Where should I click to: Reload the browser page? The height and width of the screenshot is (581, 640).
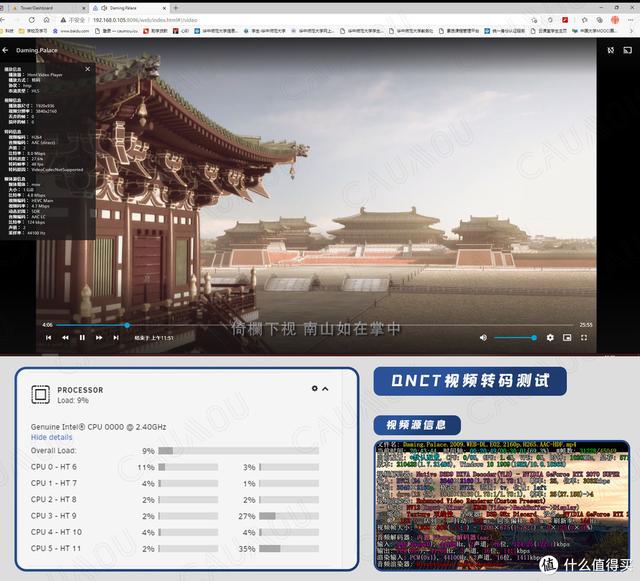coord(31,20)
